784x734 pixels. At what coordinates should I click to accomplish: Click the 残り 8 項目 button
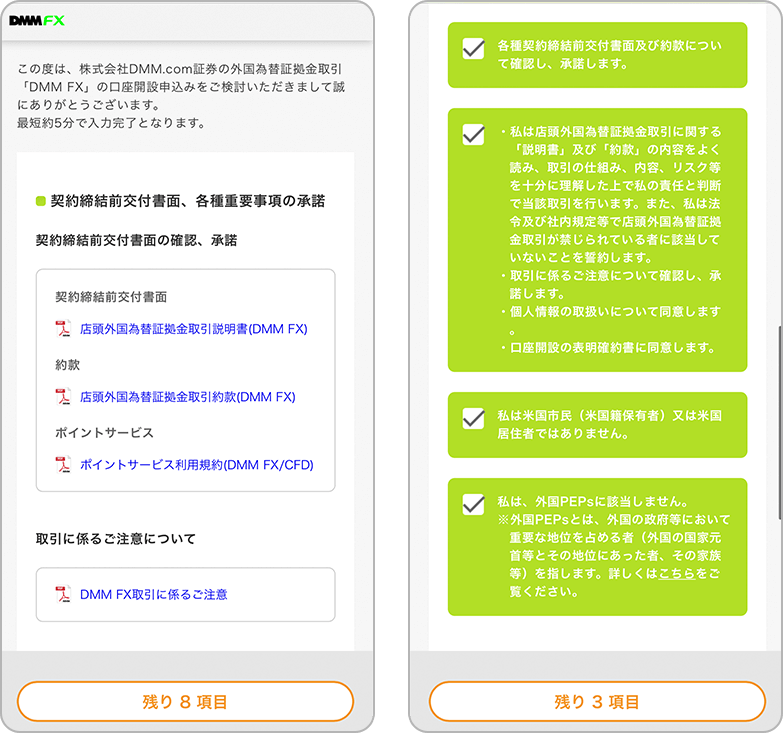(x=185, y=702)
